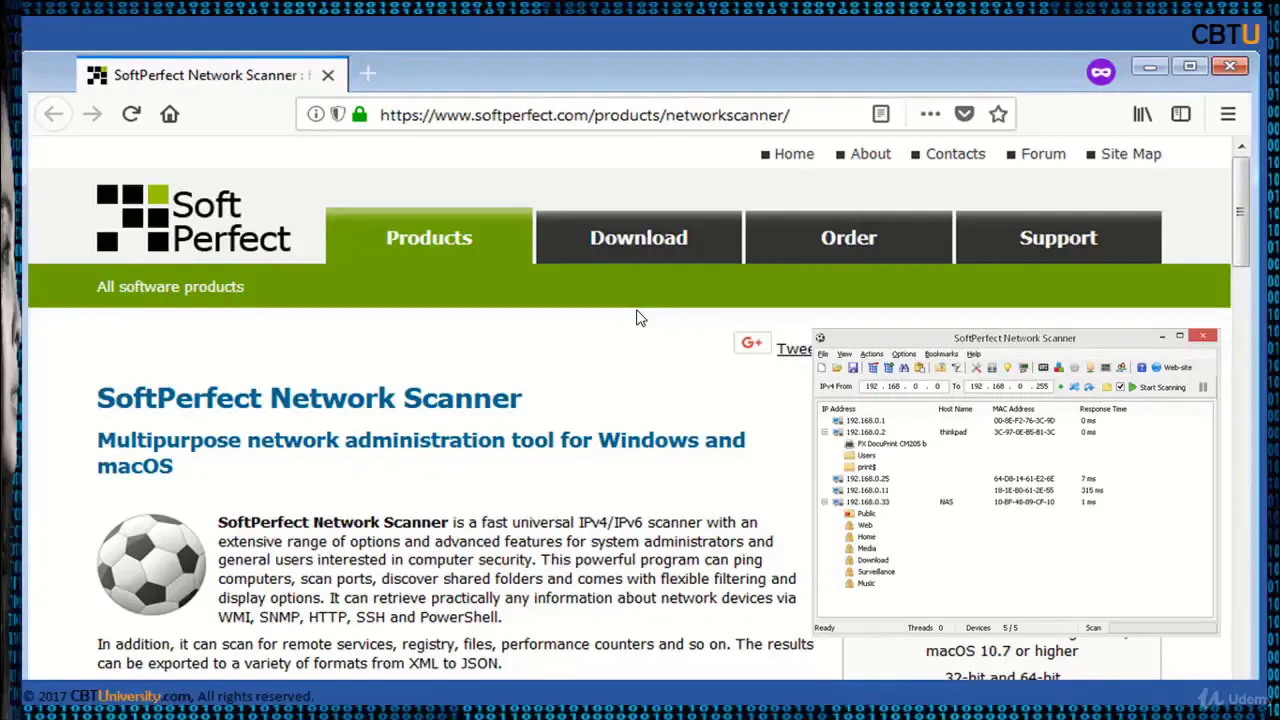Open tracking protection shield in address bar
Image resolution: width=1280 pixels, height=720 pixels.
click(x=338, y=114)
